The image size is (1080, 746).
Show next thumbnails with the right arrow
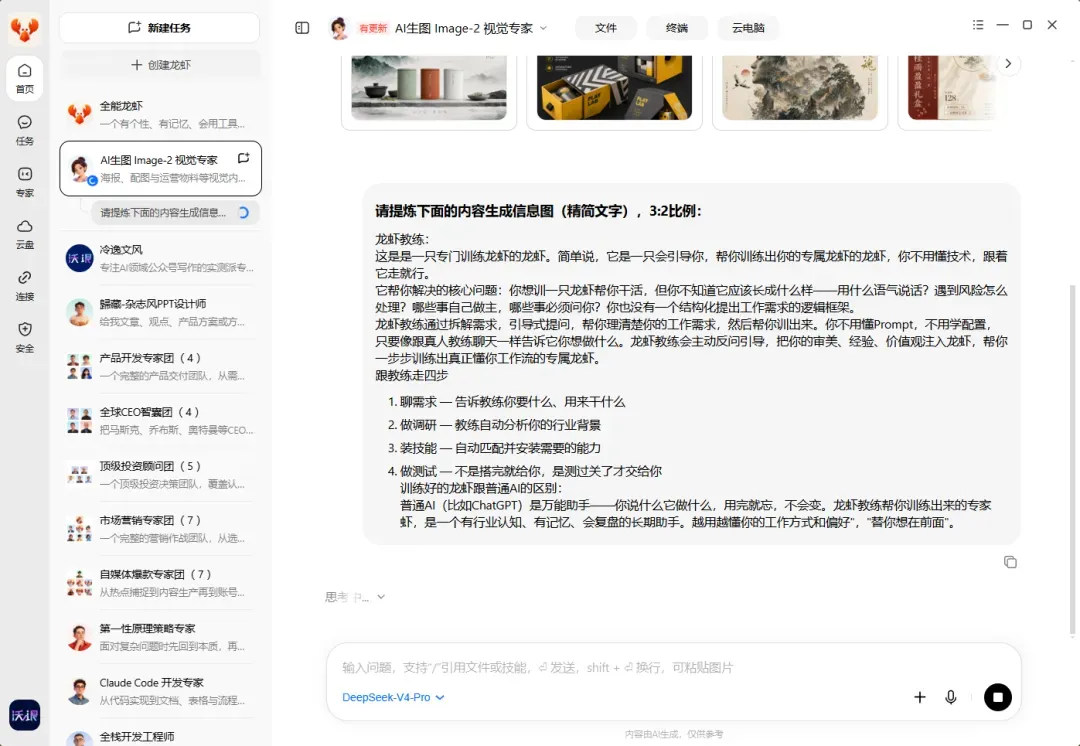(x=1008, y=64)
